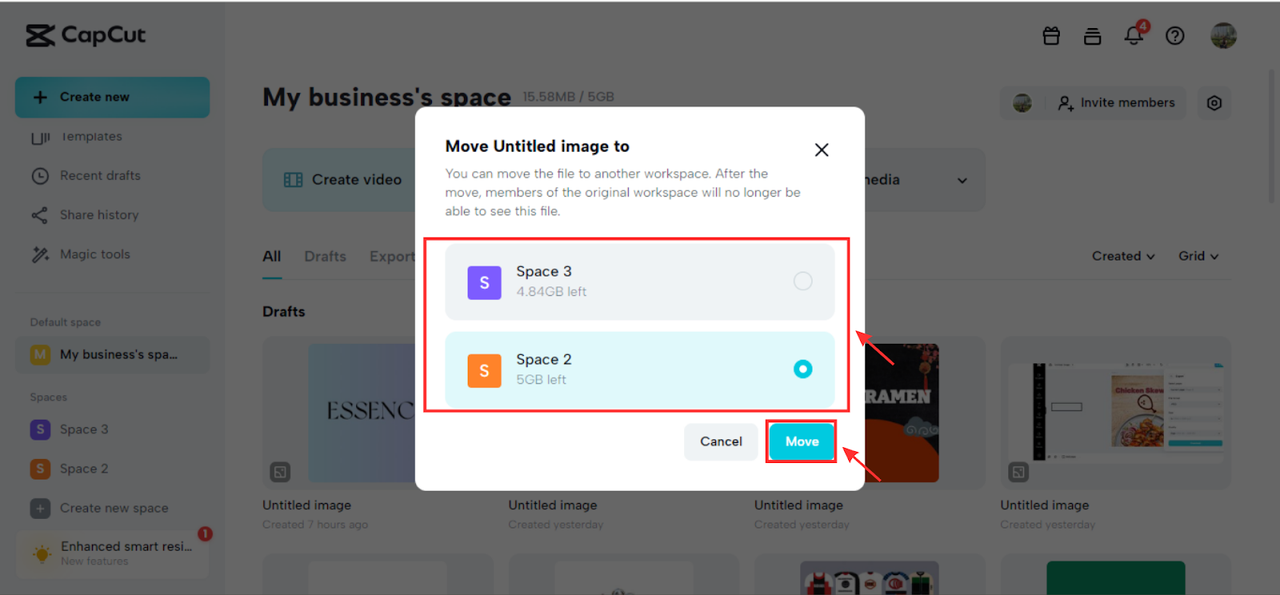
Task: Click the plus icon for Create new space
Action: pyautogui.click(x=40, y=508)
